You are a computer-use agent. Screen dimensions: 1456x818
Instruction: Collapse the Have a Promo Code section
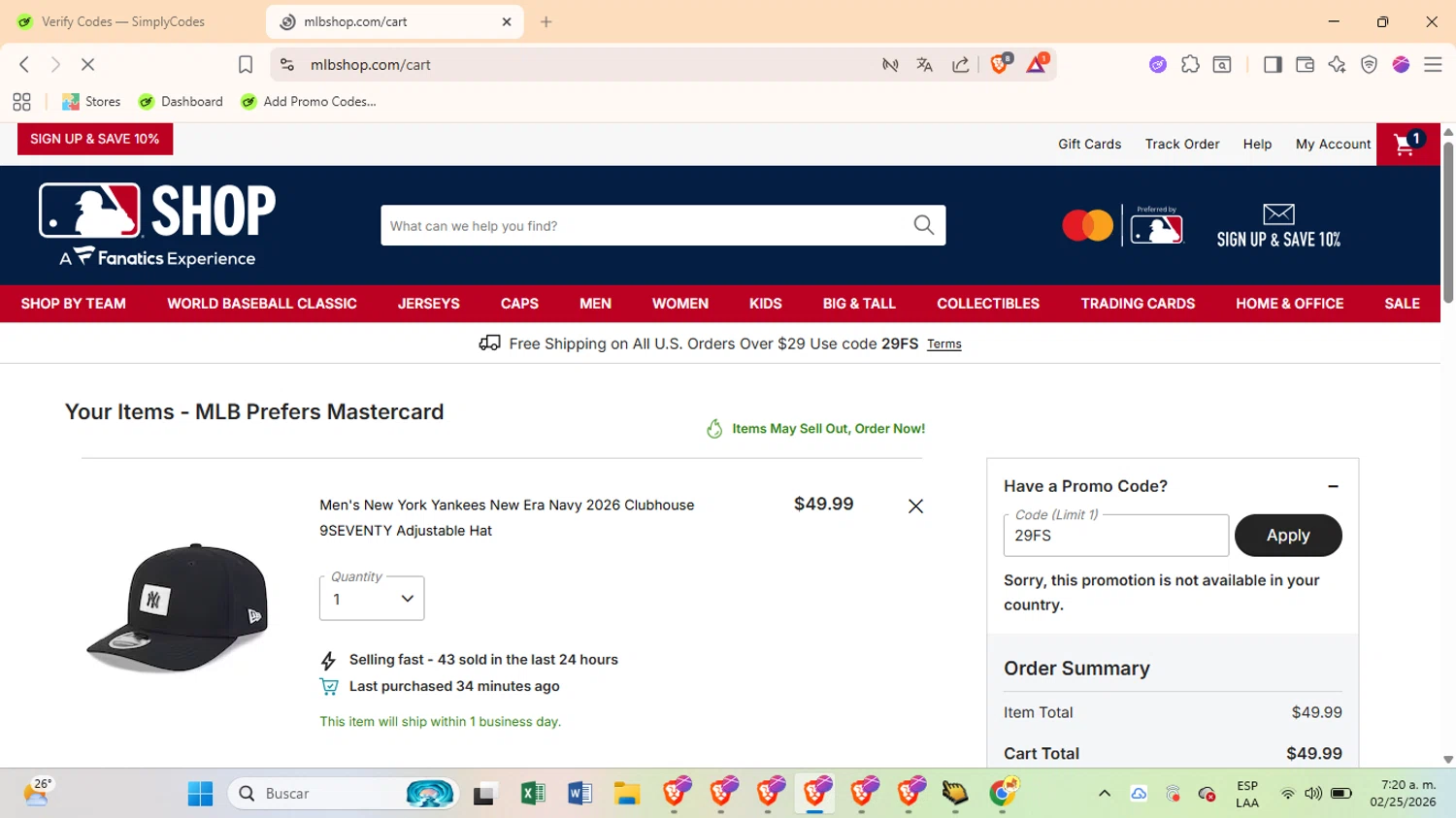click(x=1333, y=486)
